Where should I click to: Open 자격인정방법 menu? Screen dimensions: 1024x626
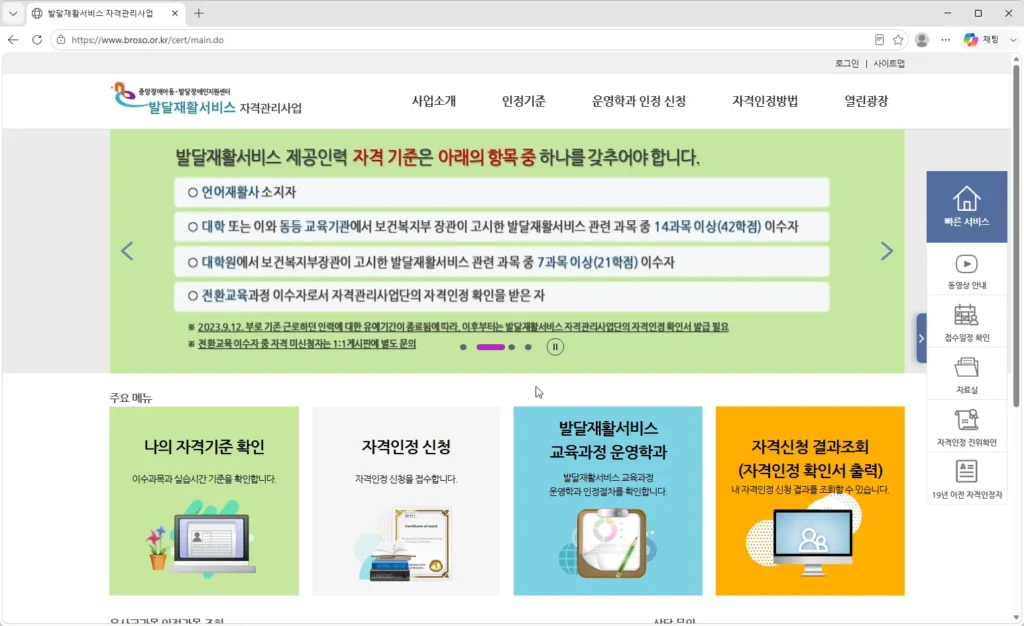765,101
